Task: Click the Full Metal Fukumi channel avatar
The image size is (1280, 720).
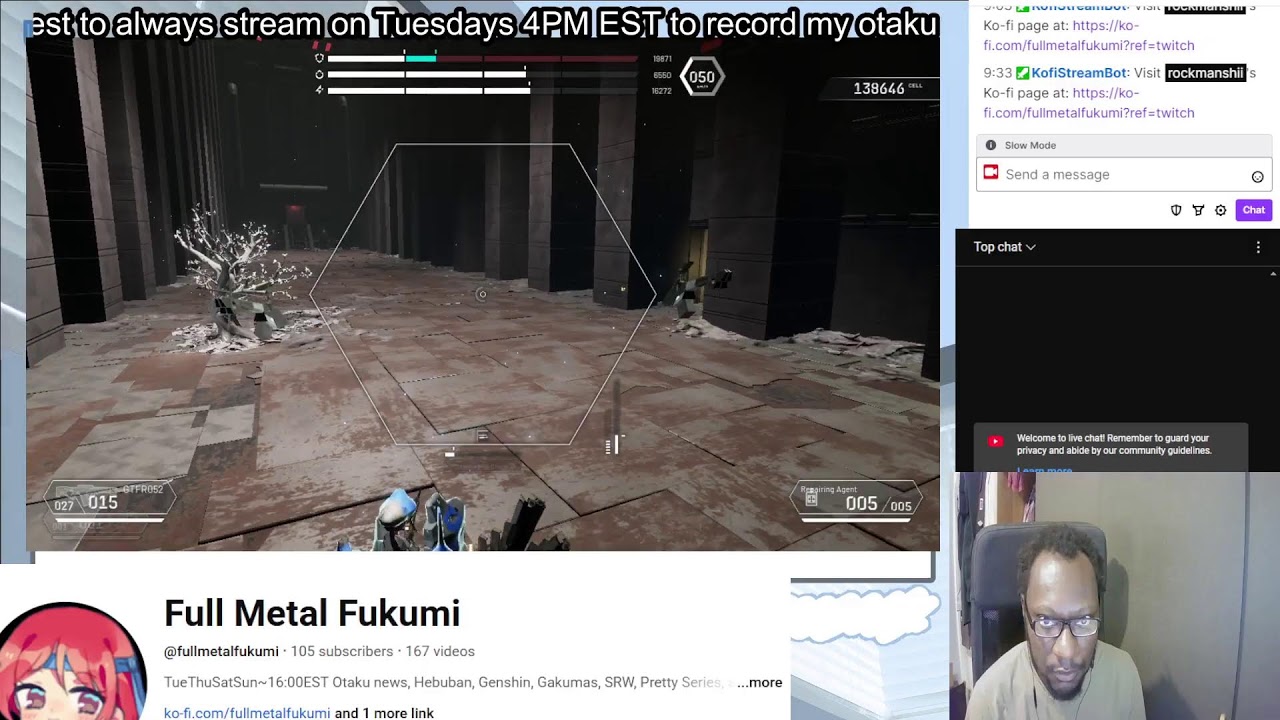Action: [72, 661]
